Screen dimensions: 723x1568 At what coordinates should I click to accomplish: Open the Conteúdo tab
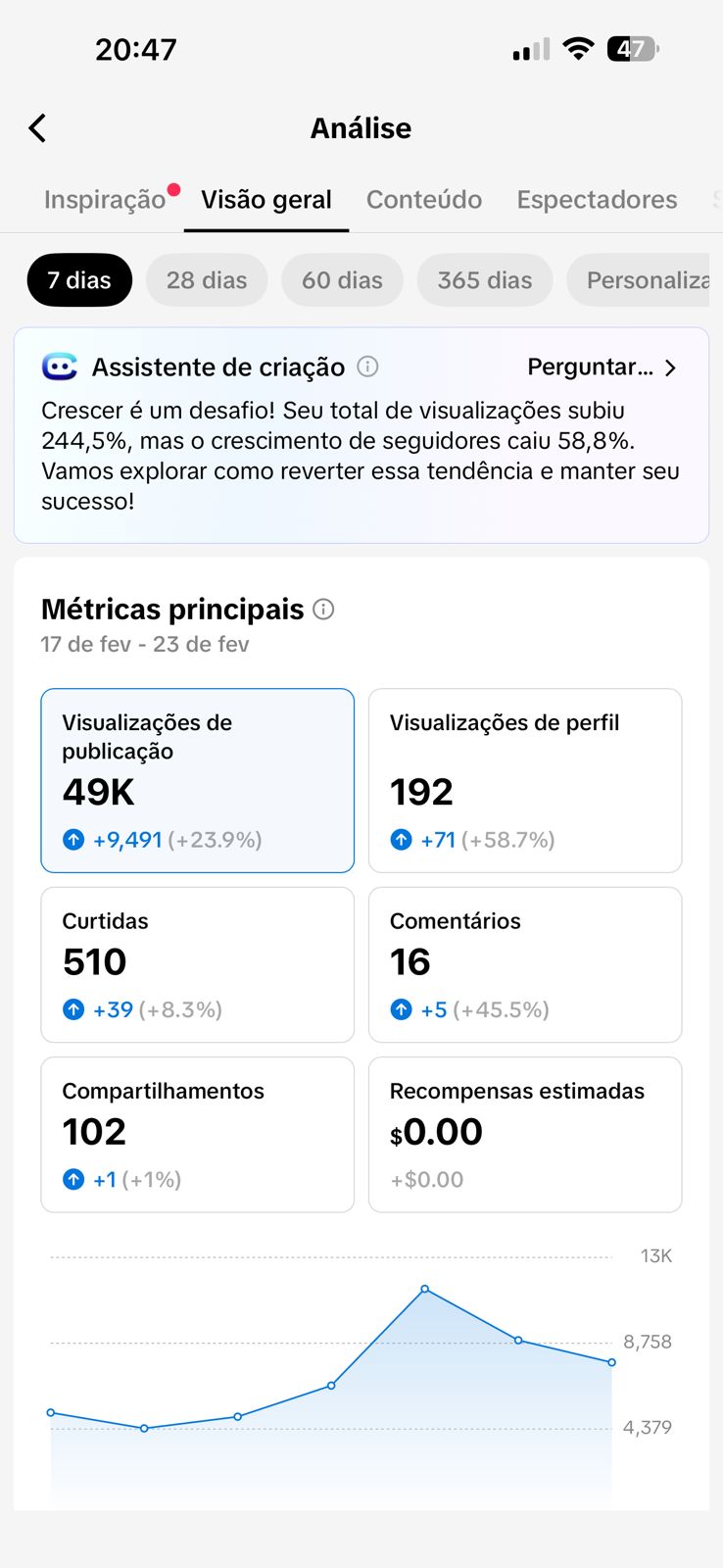point(424,200)
